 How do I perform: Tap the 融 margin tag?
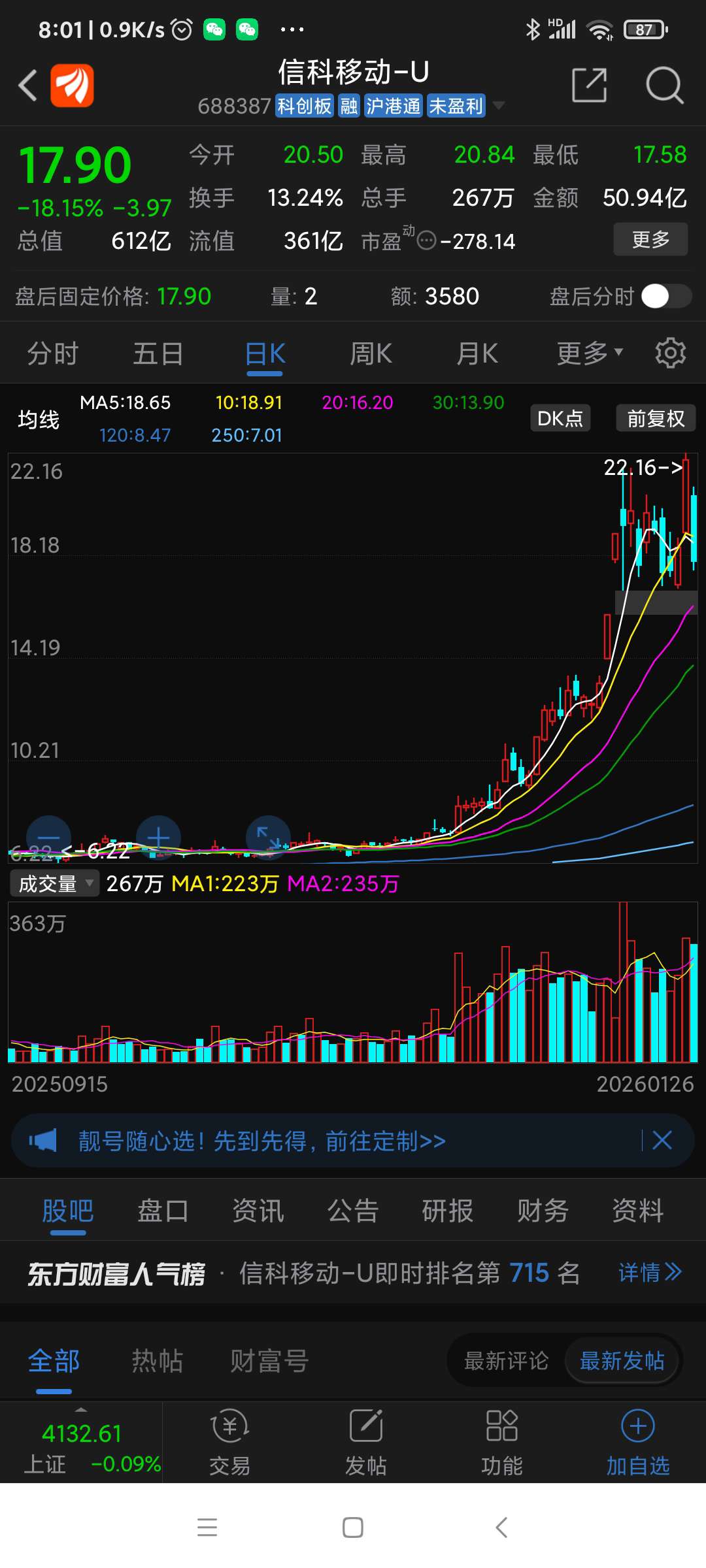point(349,106)
